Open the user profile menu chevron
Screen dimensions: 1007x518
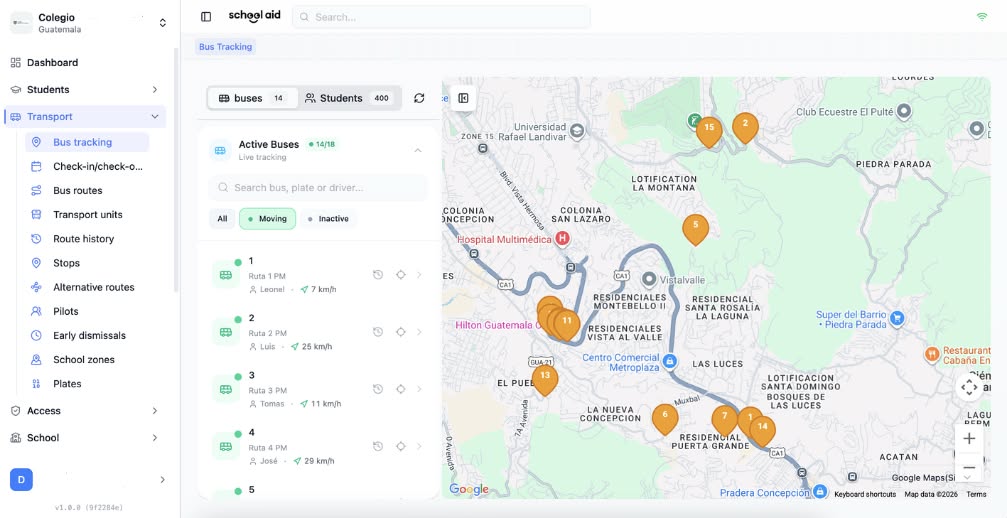(162, 479)
